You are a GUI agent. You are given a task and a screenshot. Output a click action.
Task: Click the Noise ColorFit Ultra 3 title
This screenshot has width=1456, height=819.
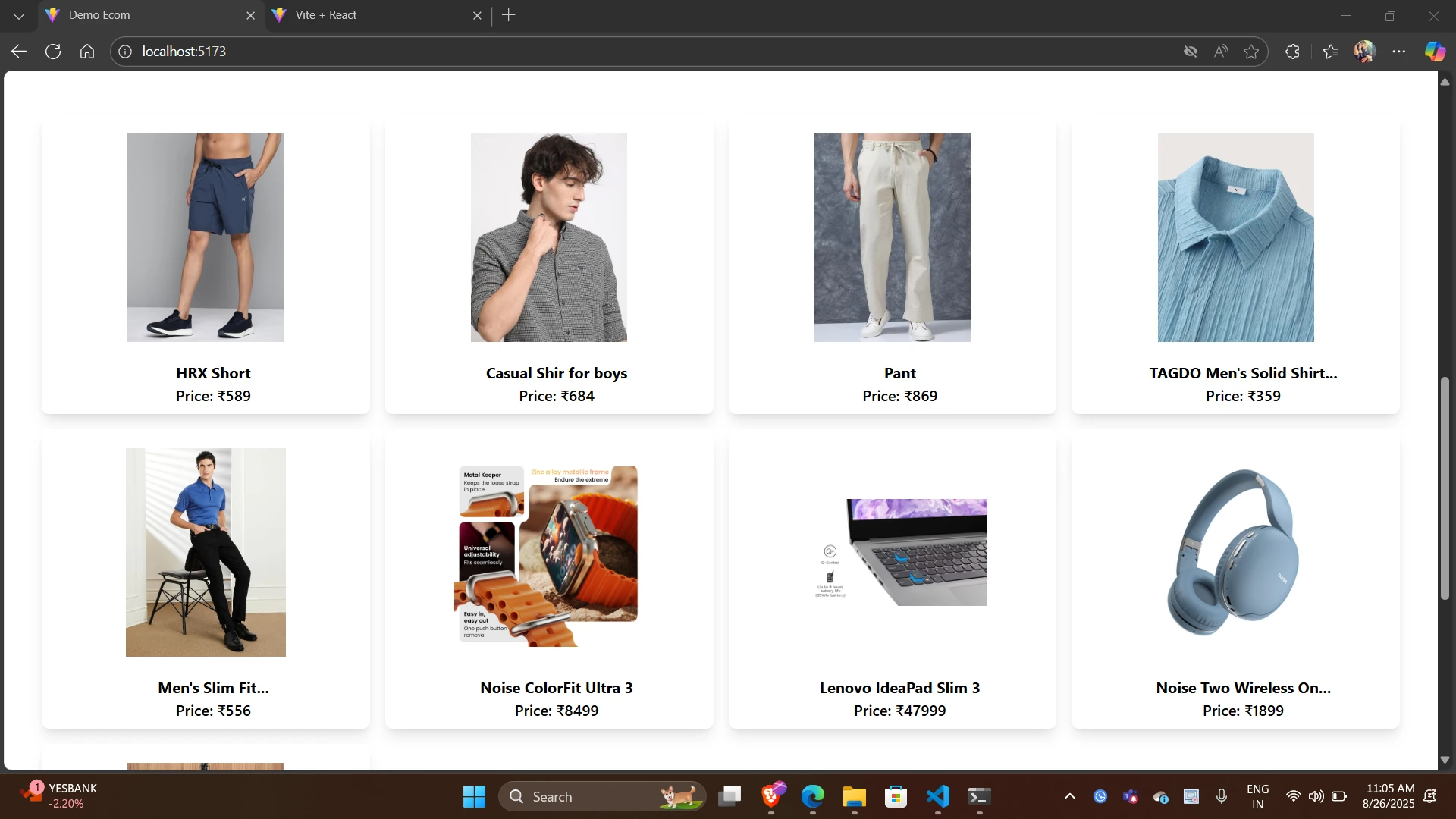point(557,688)
